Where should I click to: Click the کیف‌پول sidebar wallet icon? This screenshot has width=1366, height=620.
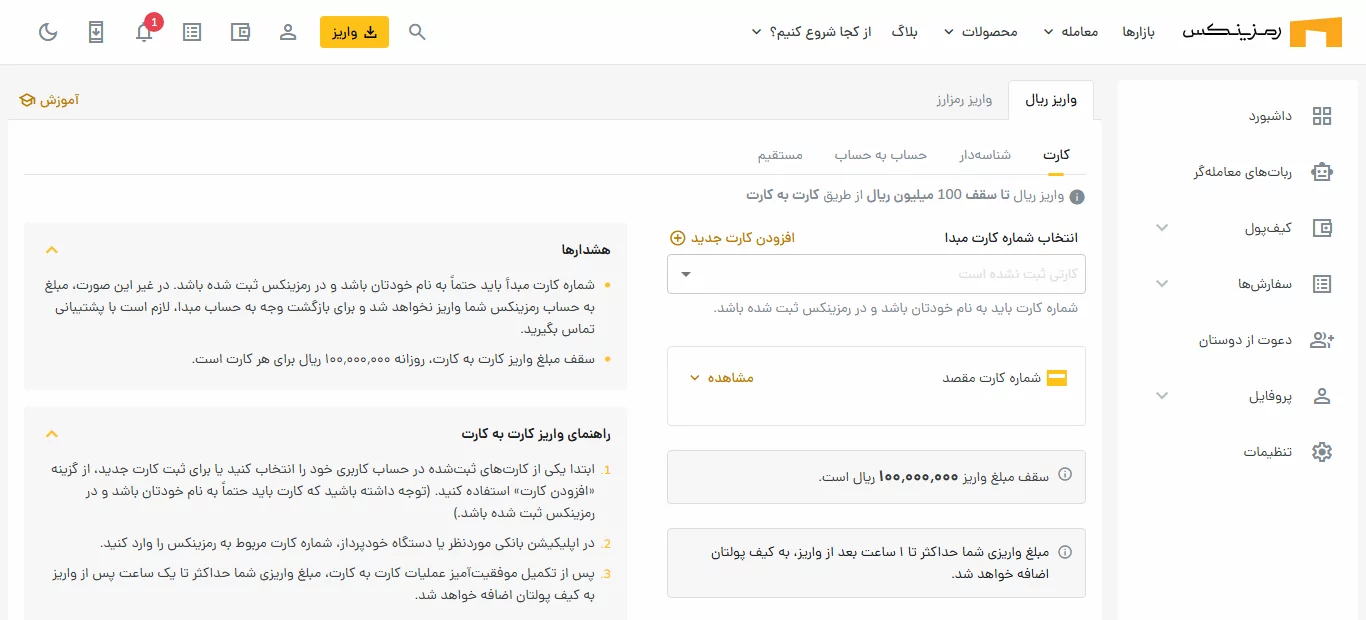1322,228
